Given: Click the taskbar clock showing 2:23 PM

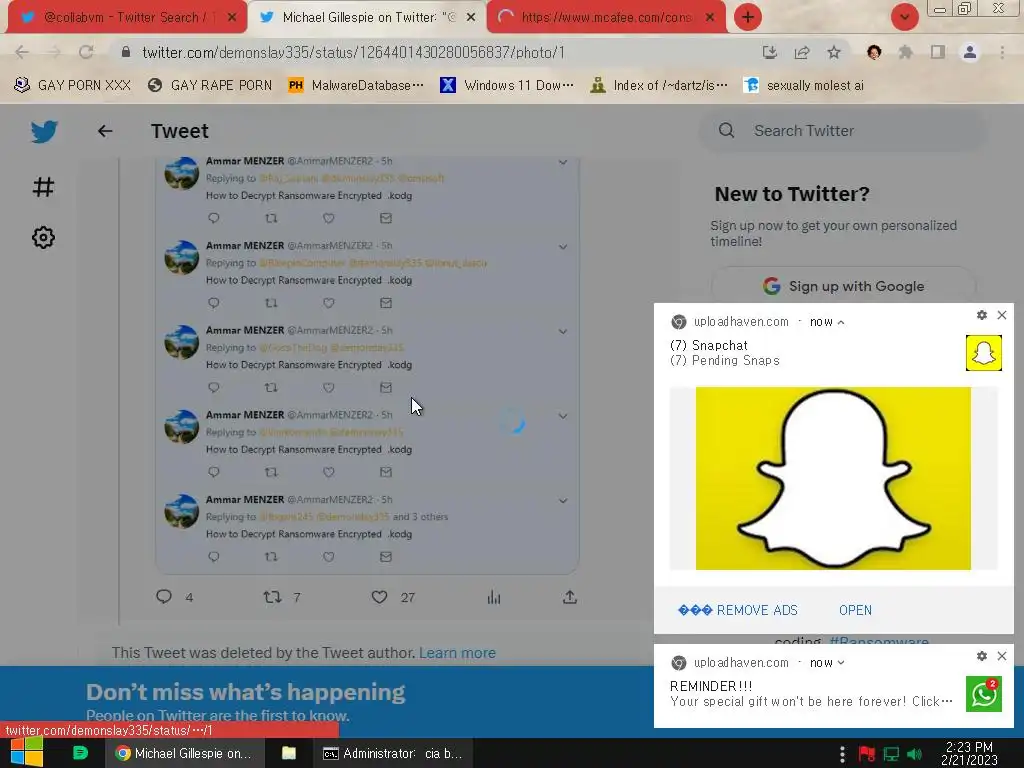Looking at the screenshot, I should tap(969, 753).
